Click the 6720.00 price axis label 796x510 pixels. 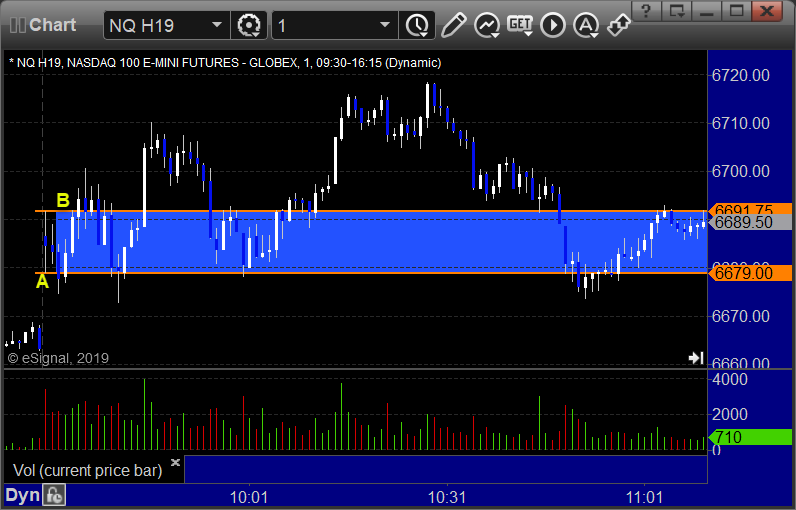(x=741, y=76)
